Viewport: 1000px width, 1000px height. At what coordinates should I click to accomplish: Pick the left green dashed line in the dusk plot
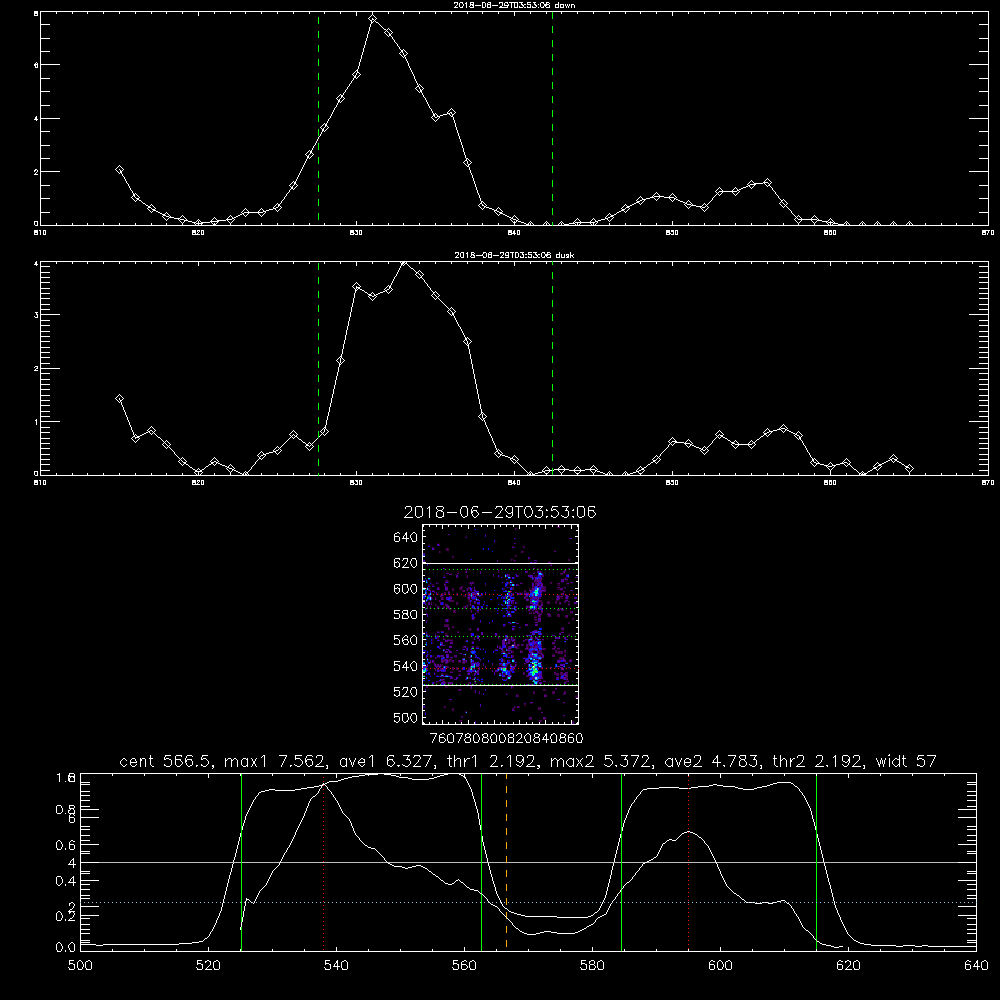[x=318, y=368]
